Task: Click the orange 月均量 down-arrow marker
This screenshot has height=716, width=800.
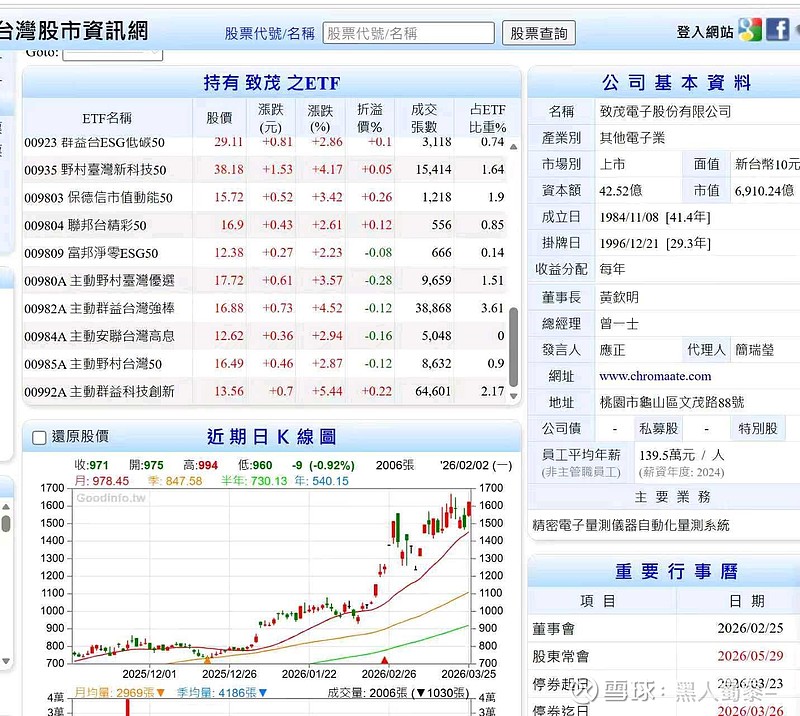Action: click(161, 693)
